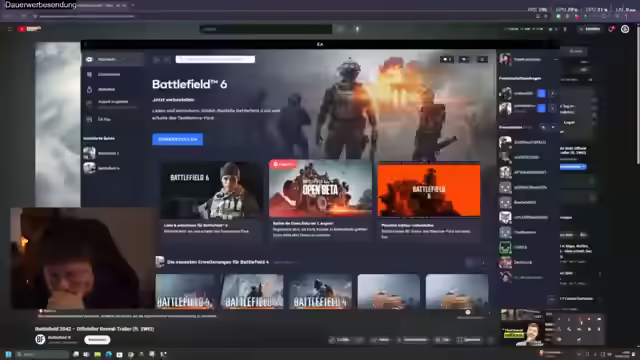Activate the microphone voice search icon

pyautogui.click(x=357, y=29)
